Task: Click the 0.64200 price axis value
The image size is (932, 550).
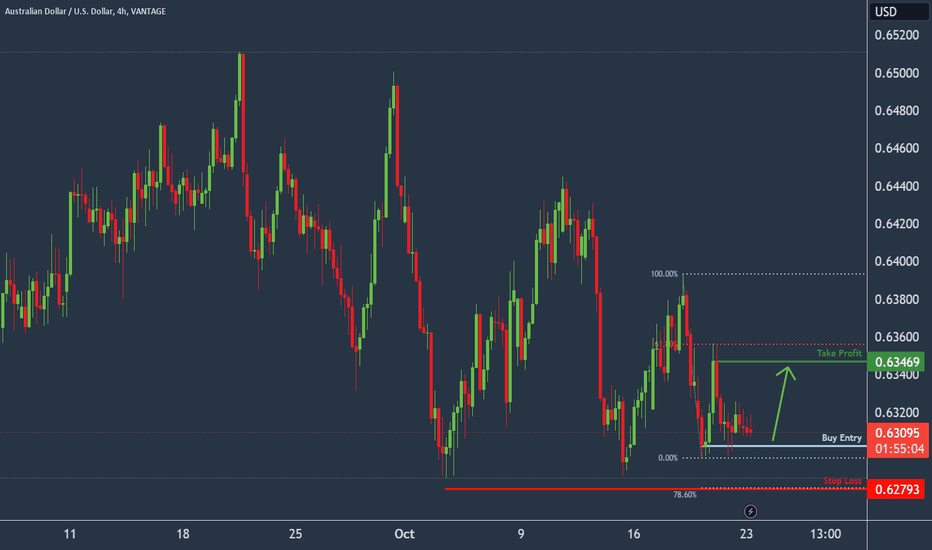Action: click(x=896, y=224)
